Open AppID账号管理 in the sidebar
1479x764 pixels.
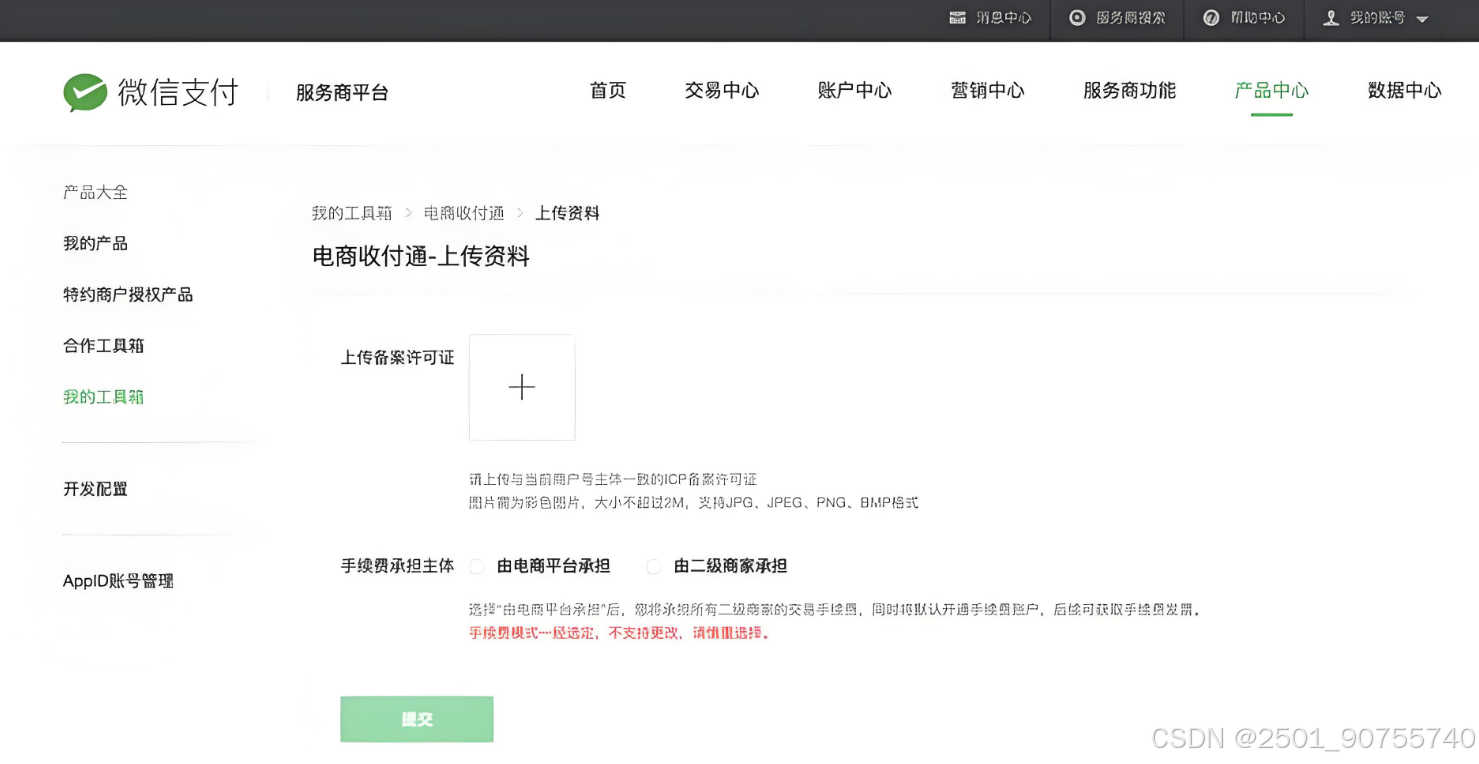118,581
